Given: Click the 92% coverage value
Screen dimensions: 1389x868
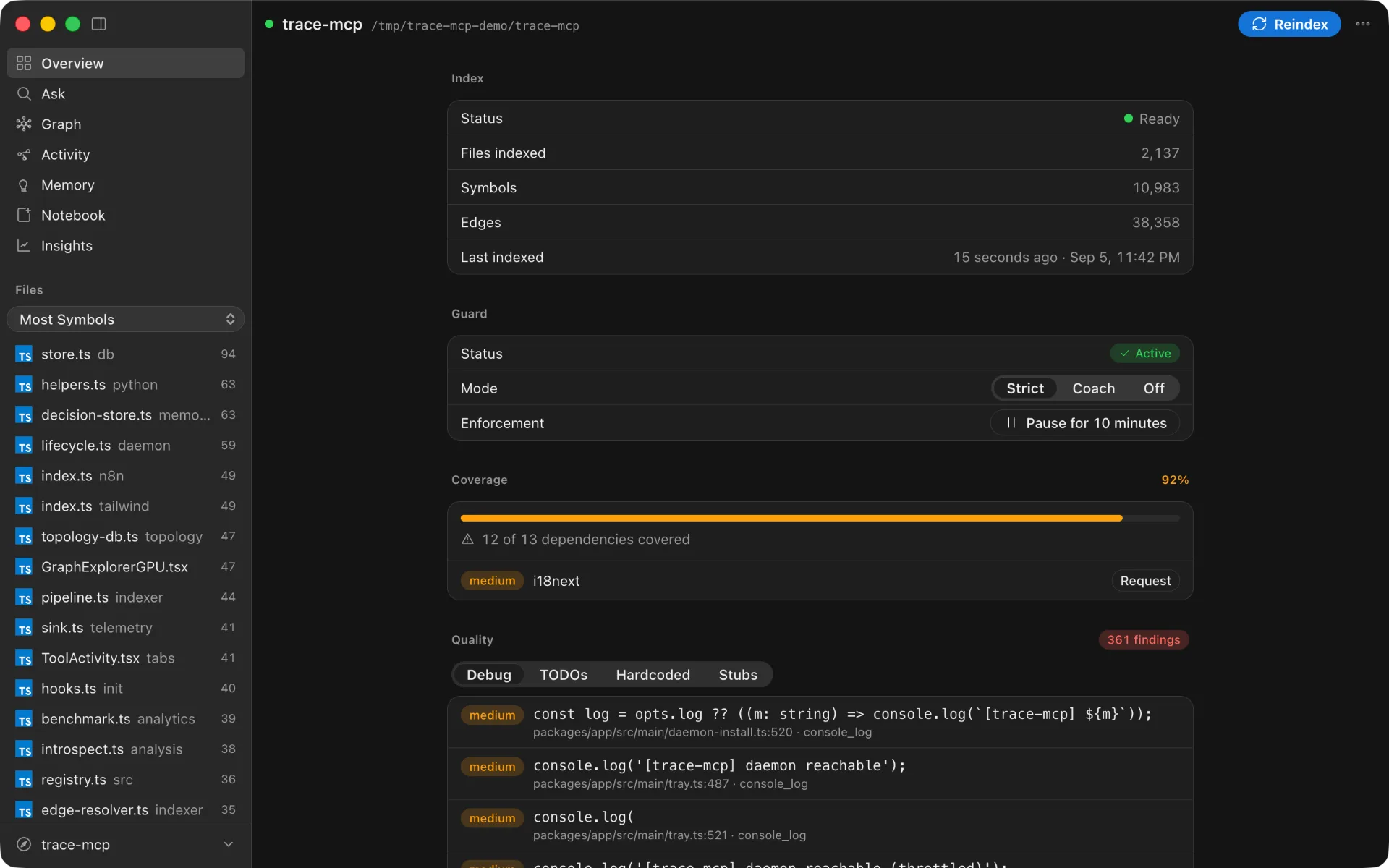Looking at the screenshot, I should click(1175, 480).
